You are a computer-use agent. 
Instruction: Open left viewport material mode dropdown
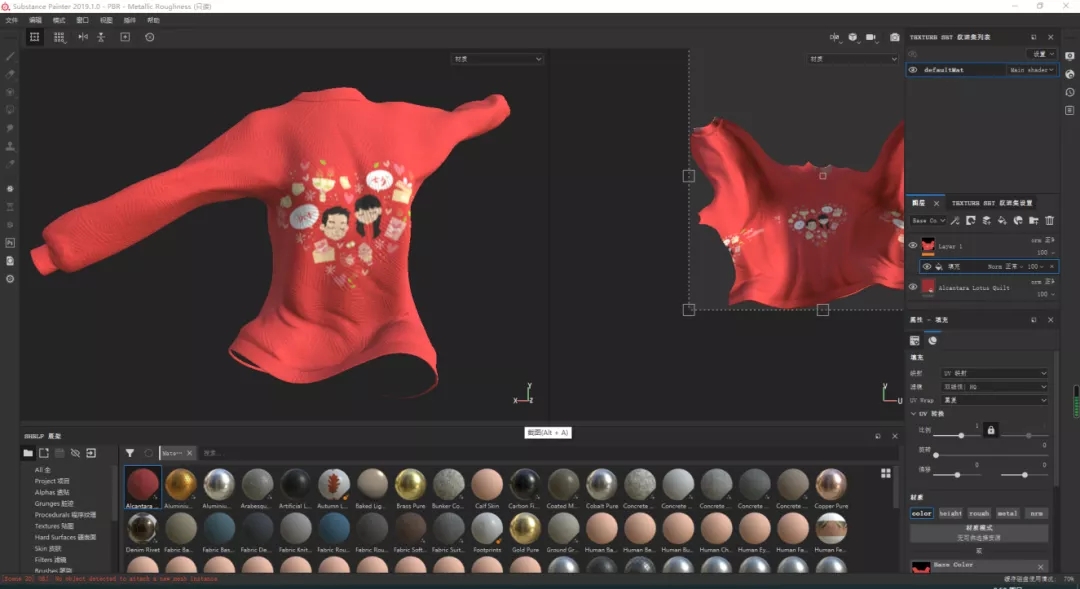497,59
